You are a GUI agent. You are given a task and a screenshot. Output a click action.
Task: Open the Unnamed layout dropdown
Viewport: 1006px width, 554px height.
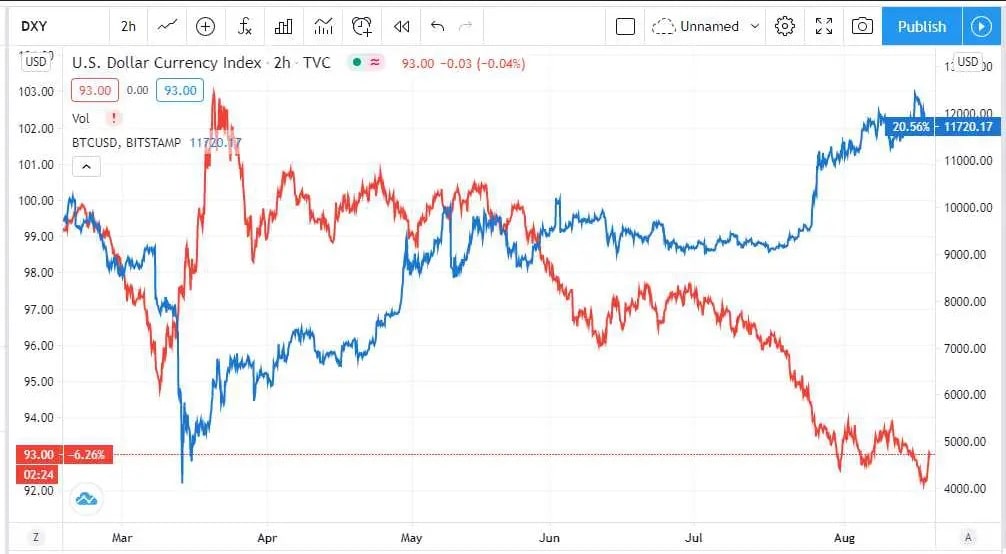coord(706,26)
